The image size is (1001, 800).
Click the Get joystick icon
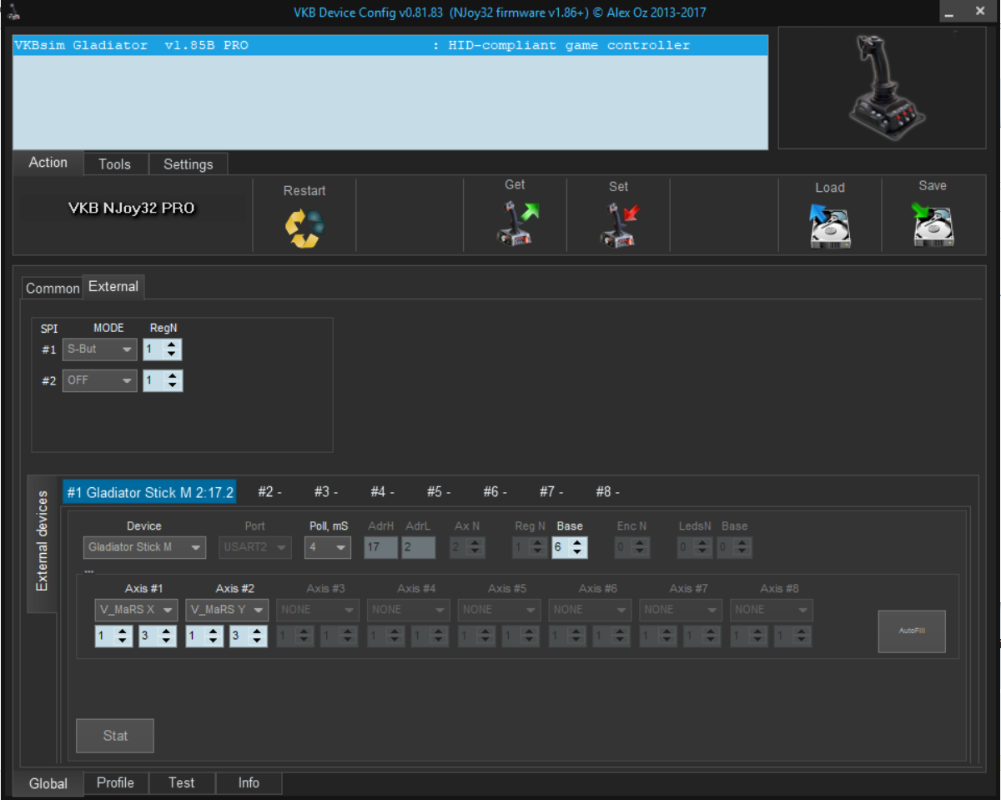click(516, 223)
